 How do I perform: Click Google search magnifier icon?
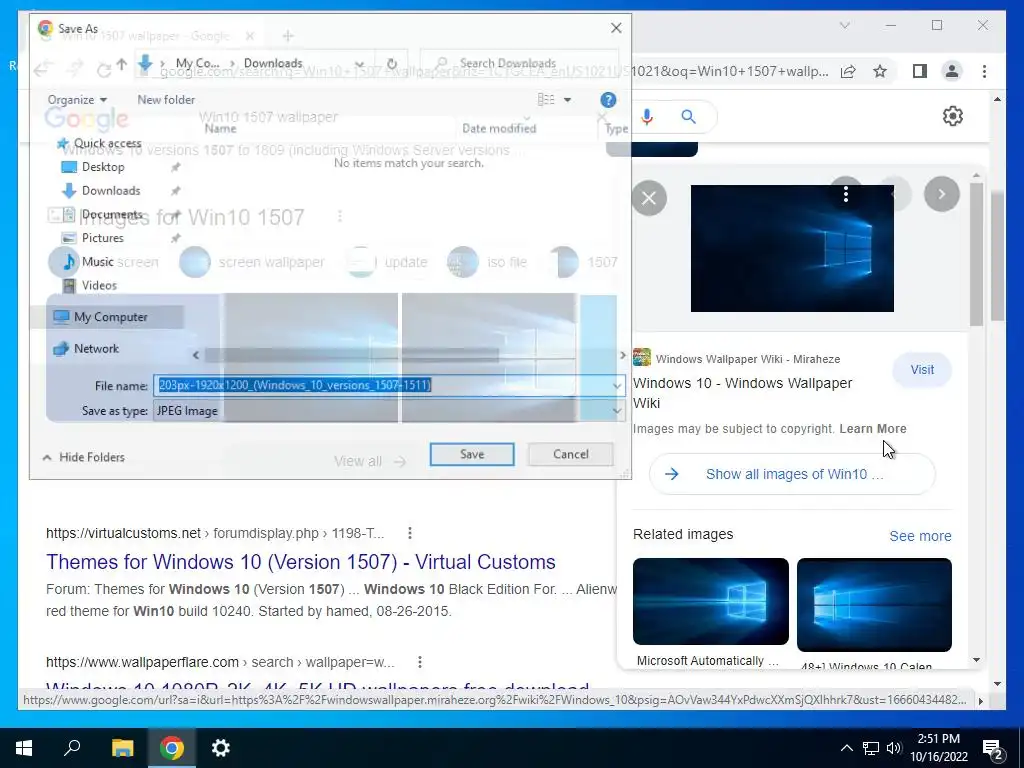coord(688,117)
